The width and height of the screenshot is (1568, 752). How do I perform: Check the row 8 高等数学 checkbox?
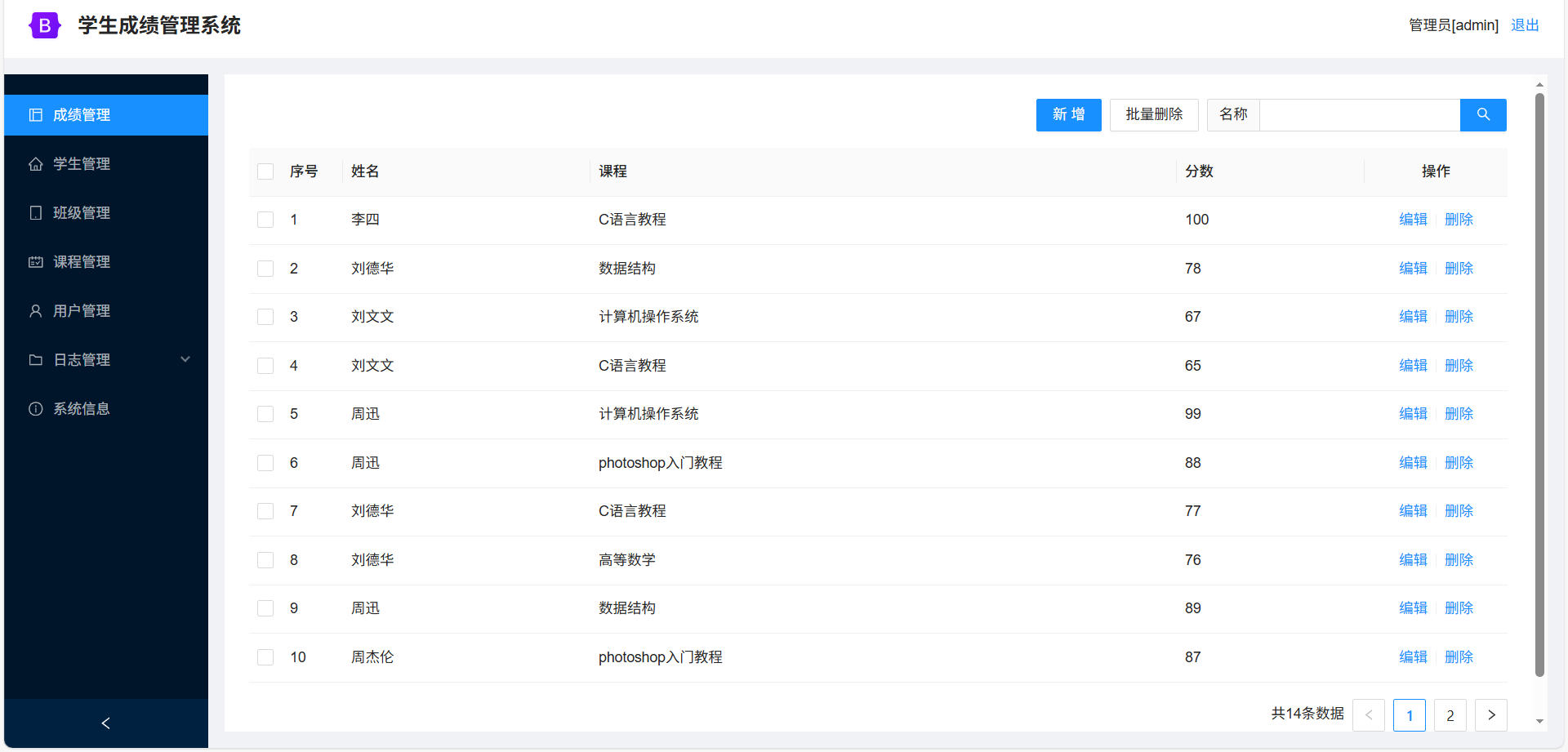coord(265,560)
